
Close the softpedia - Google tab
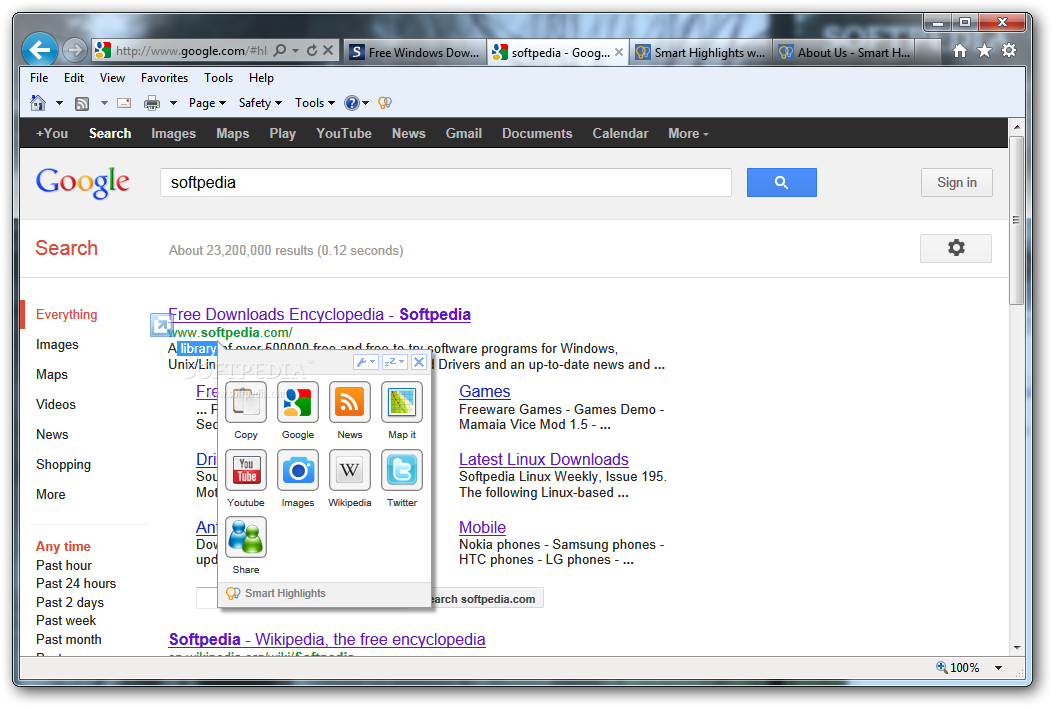pos(619,52)
